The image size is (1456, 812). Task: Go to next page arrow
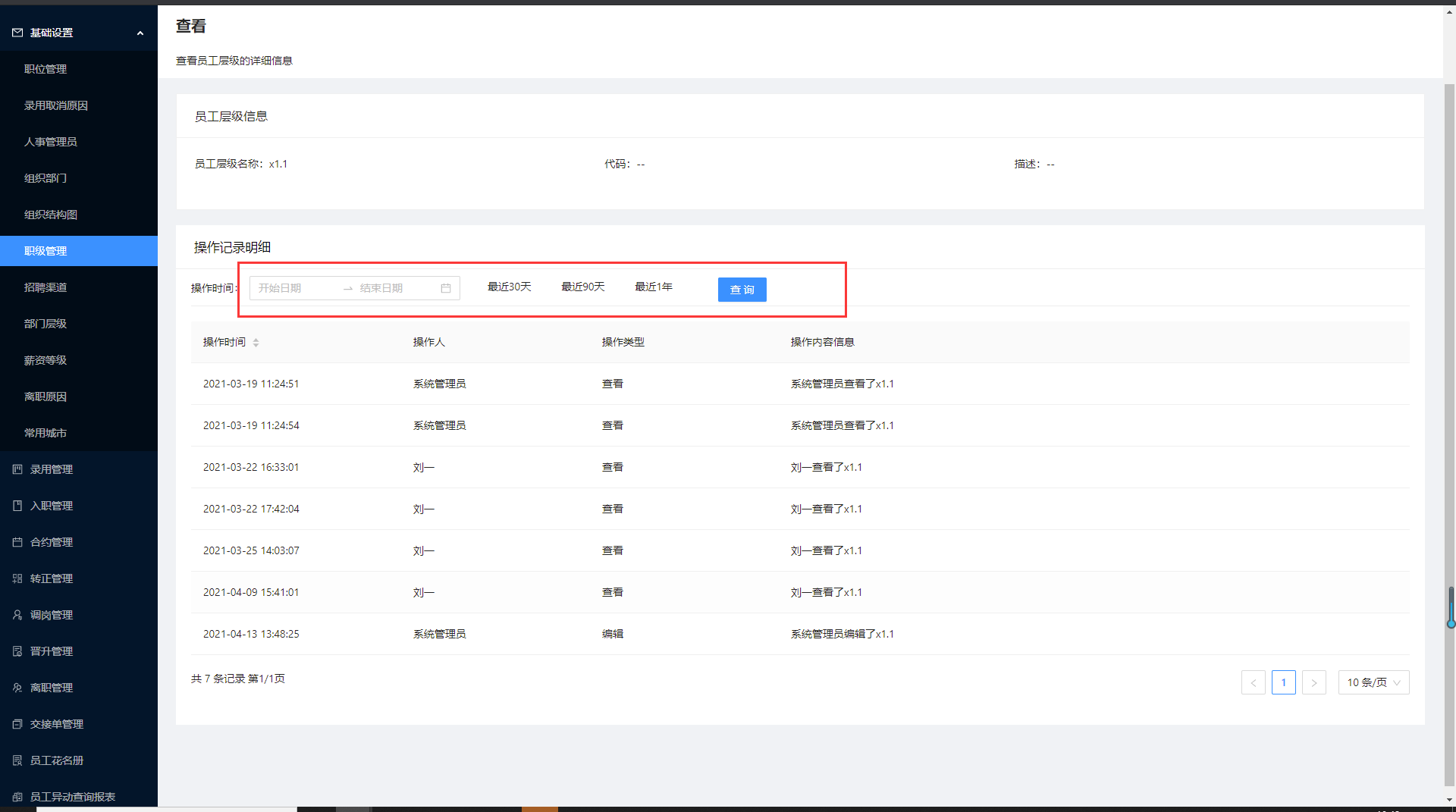1314,682
